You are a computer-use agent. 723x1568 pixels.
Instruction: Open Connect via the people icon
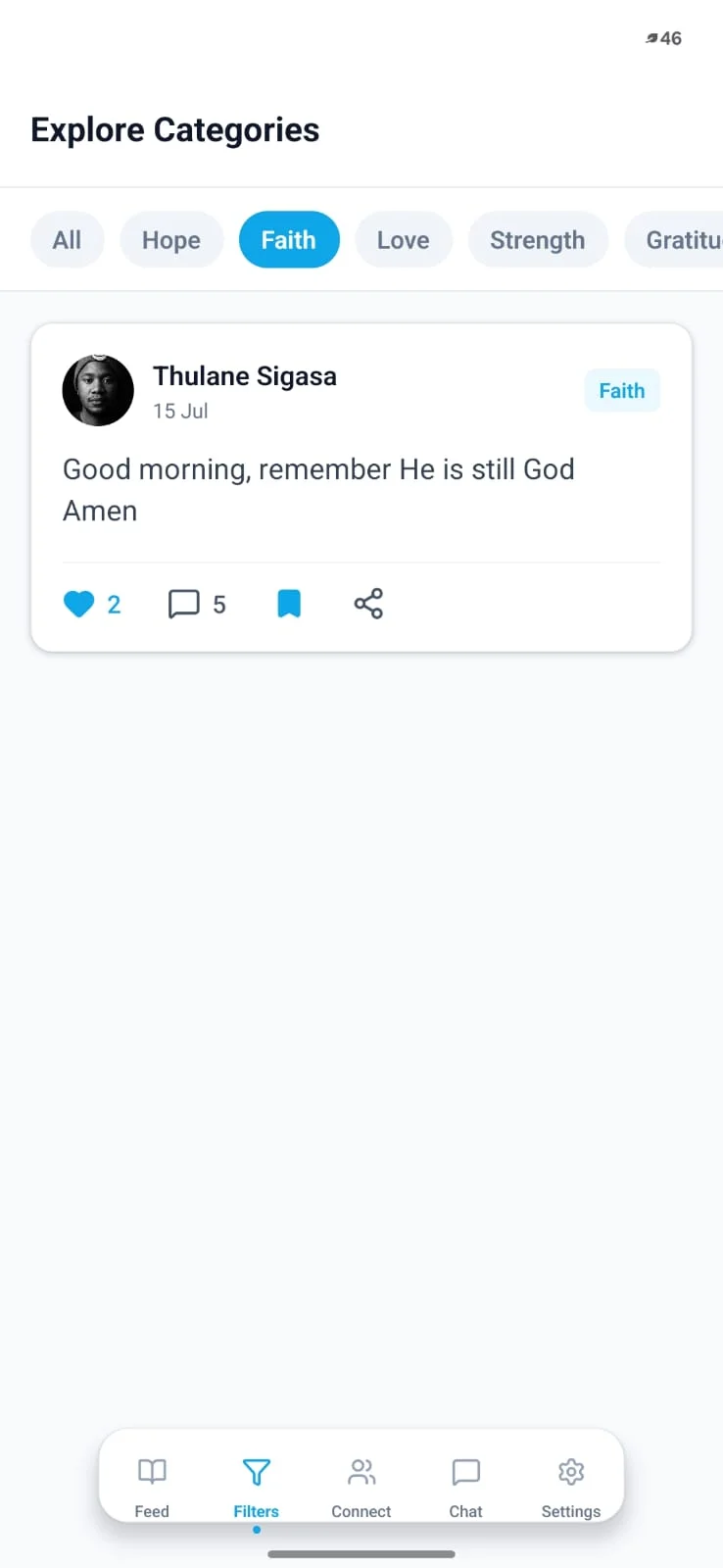tap(361, 1471)
